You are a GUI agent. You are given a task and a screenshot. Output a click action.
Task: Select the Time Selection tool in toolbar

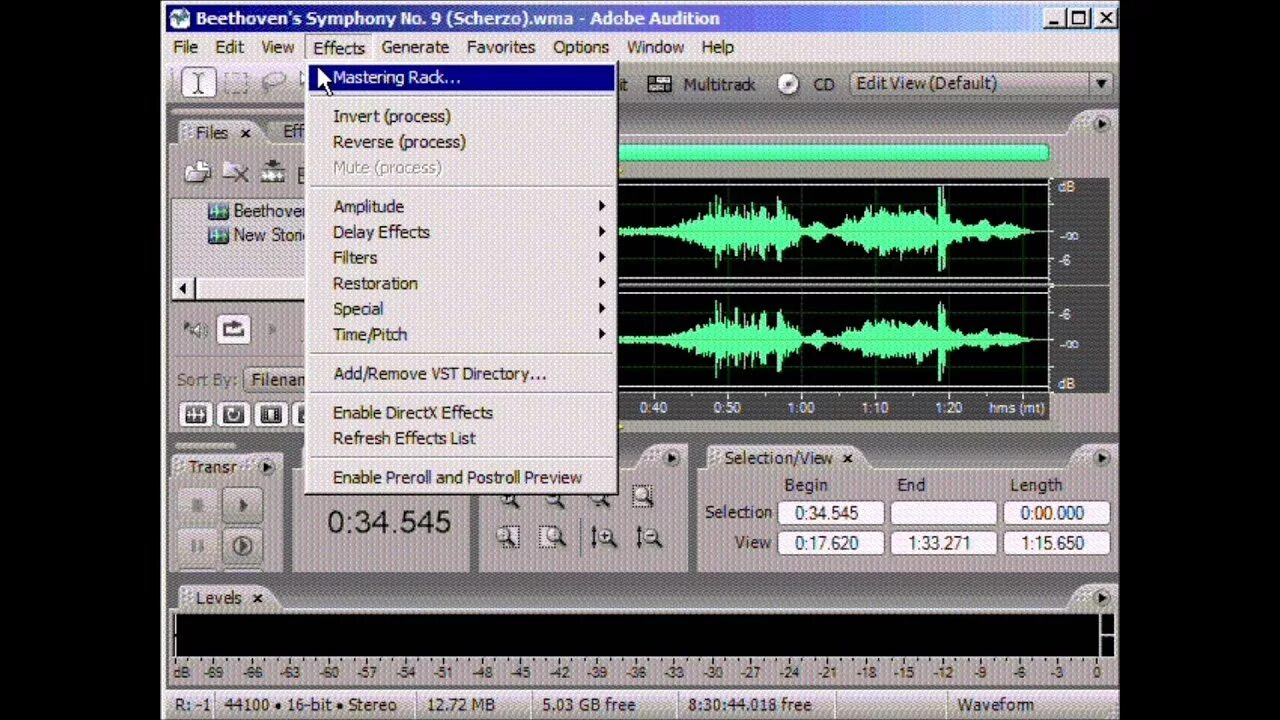pos(197,83)
